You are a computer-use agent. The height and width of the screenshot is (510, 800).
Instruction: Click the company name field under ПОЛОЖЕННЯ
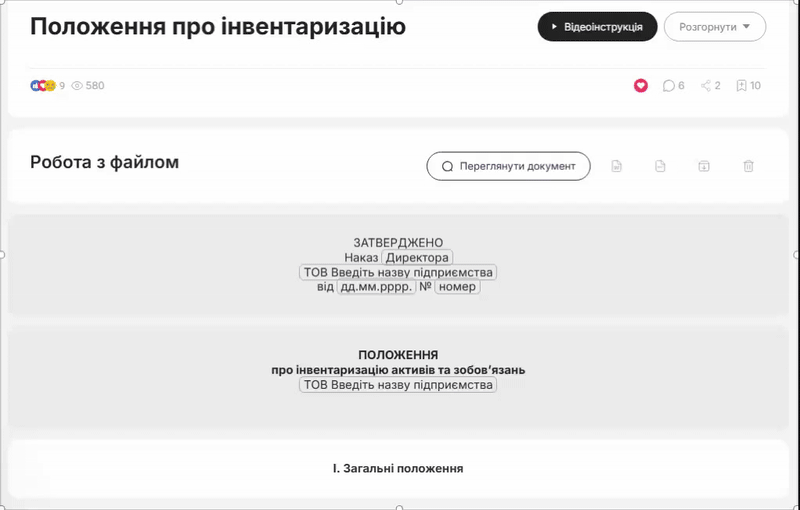pyautogui.click(x=398, y=385)
